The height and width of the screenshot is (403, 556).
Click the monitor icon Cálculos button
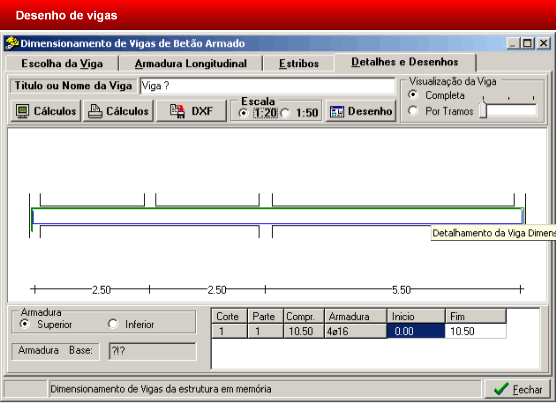coord(46,111)
